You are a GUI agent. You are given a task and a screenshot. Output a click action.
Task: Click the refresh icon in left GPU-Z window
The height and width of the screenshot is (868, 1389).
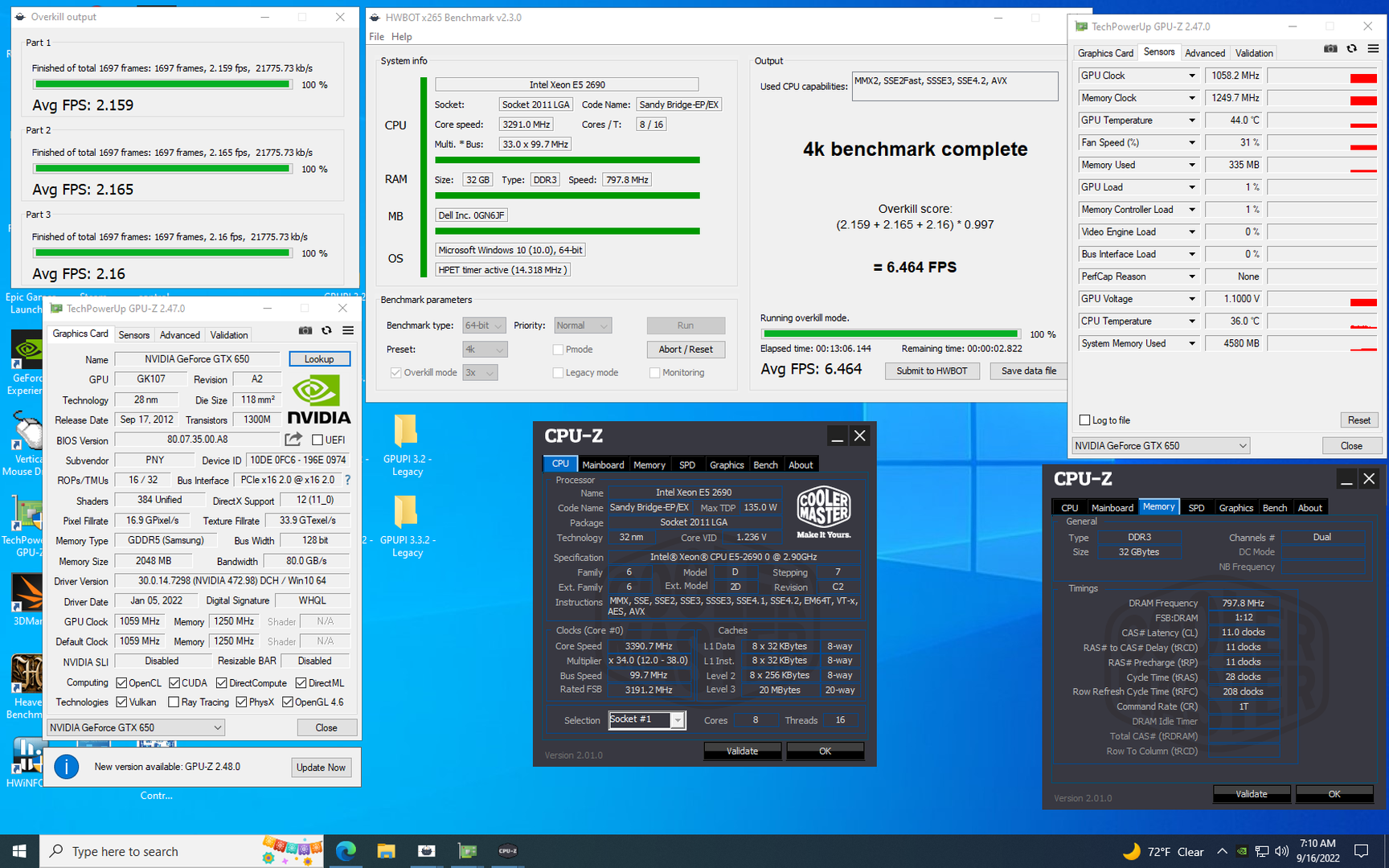326,330
